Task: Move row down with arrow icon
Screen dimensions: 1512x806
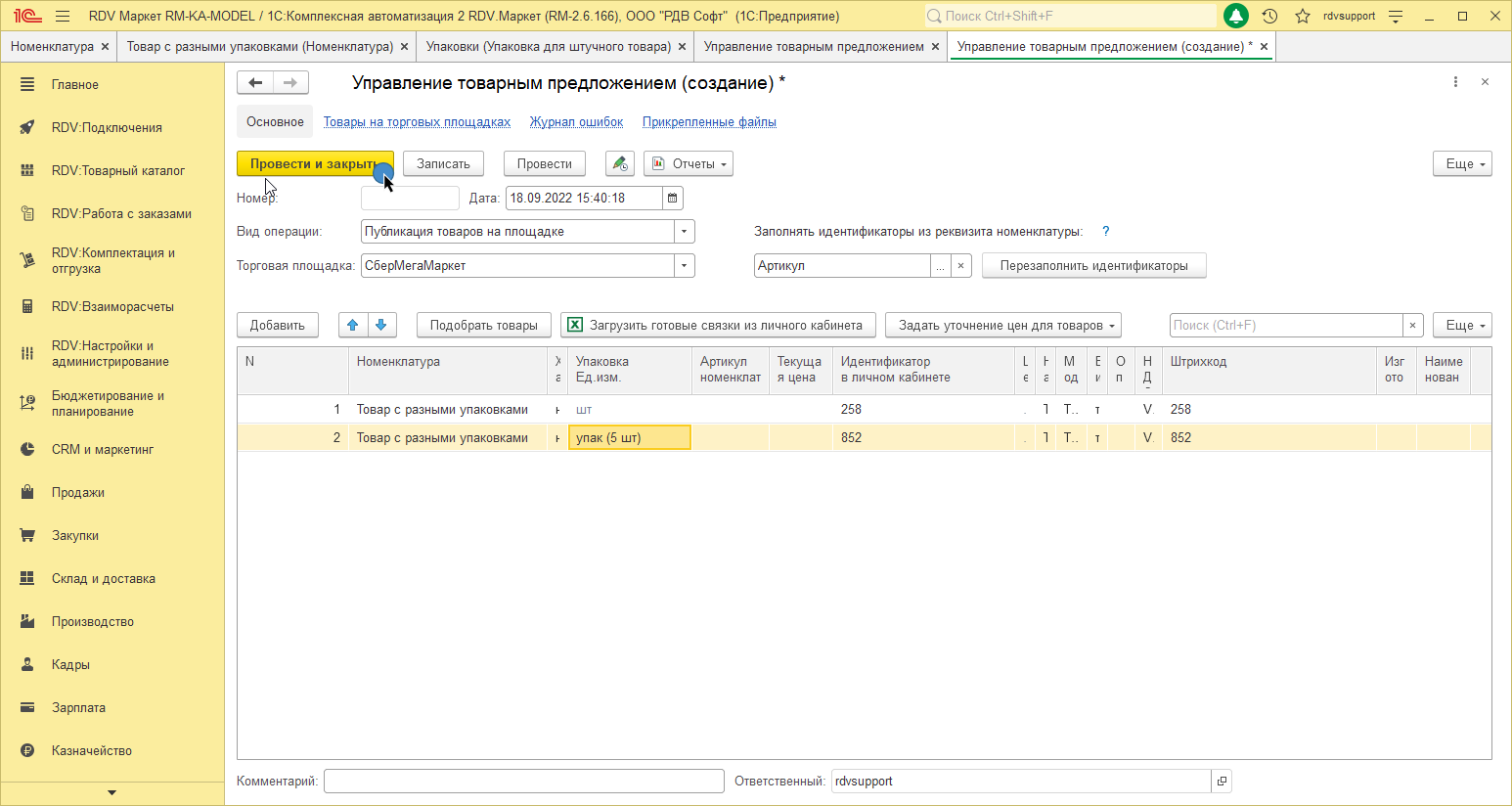Action: click(x=381, y=325)
